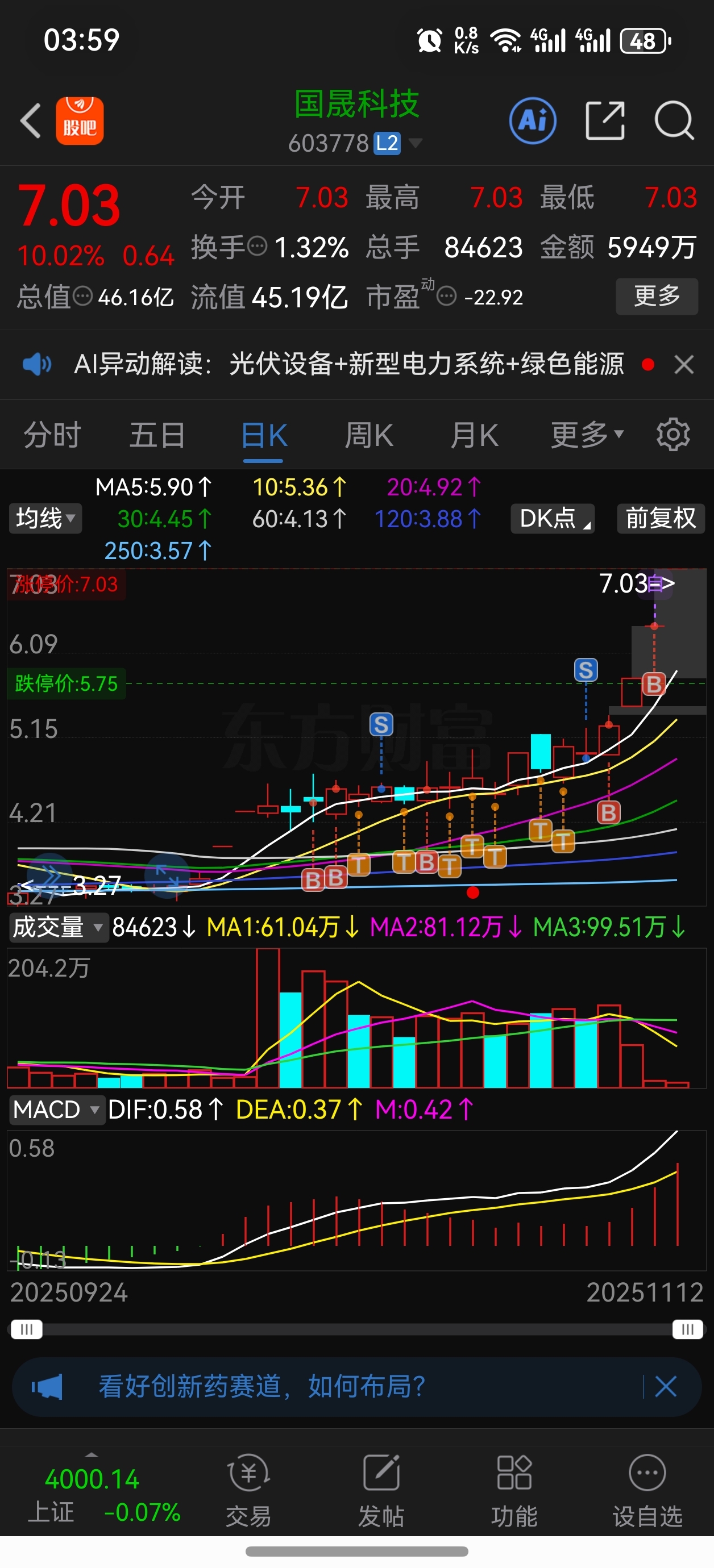The width and height of the screenshot is (714, 1568).
Task: Switch to the 五日 tab
Action: [157, 435]
